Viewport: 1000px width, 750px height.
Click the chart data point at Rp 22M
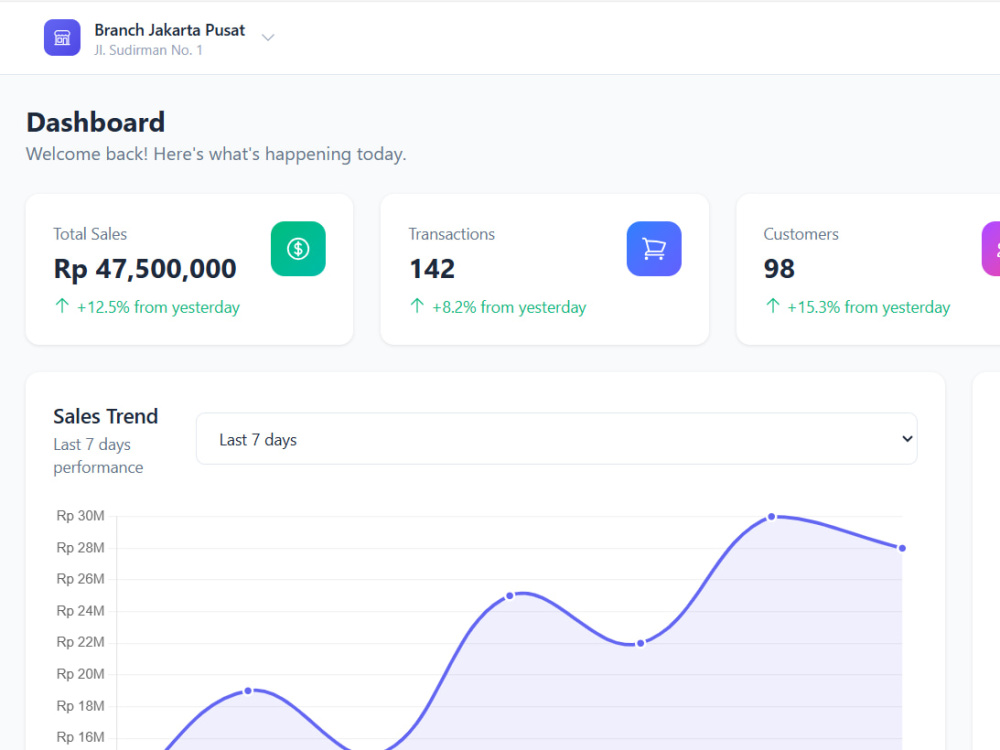tap(640, 643)
